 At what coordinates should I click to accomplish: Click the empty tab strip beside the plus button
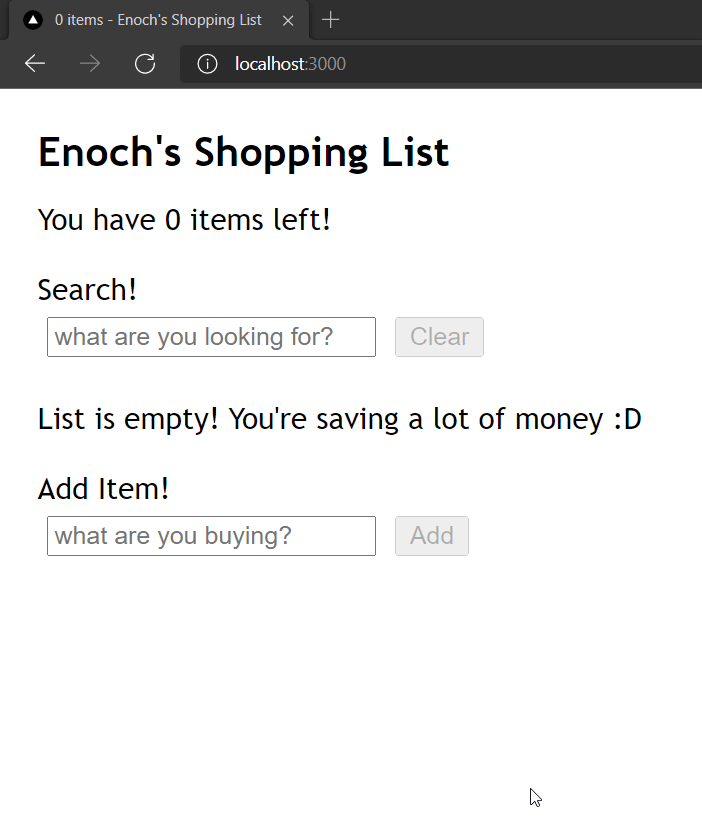point(525,20)
